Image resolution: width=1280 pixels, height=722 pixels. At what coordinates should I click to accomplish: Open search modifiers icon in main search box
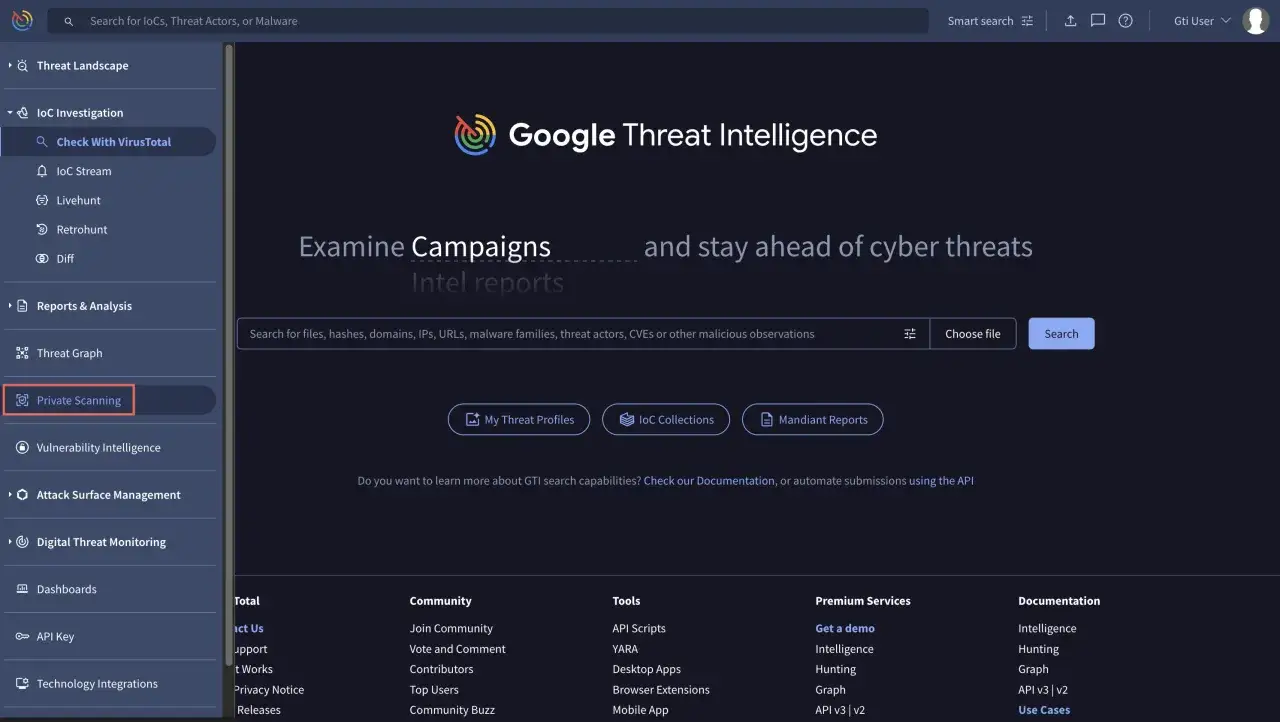(910, 334)
